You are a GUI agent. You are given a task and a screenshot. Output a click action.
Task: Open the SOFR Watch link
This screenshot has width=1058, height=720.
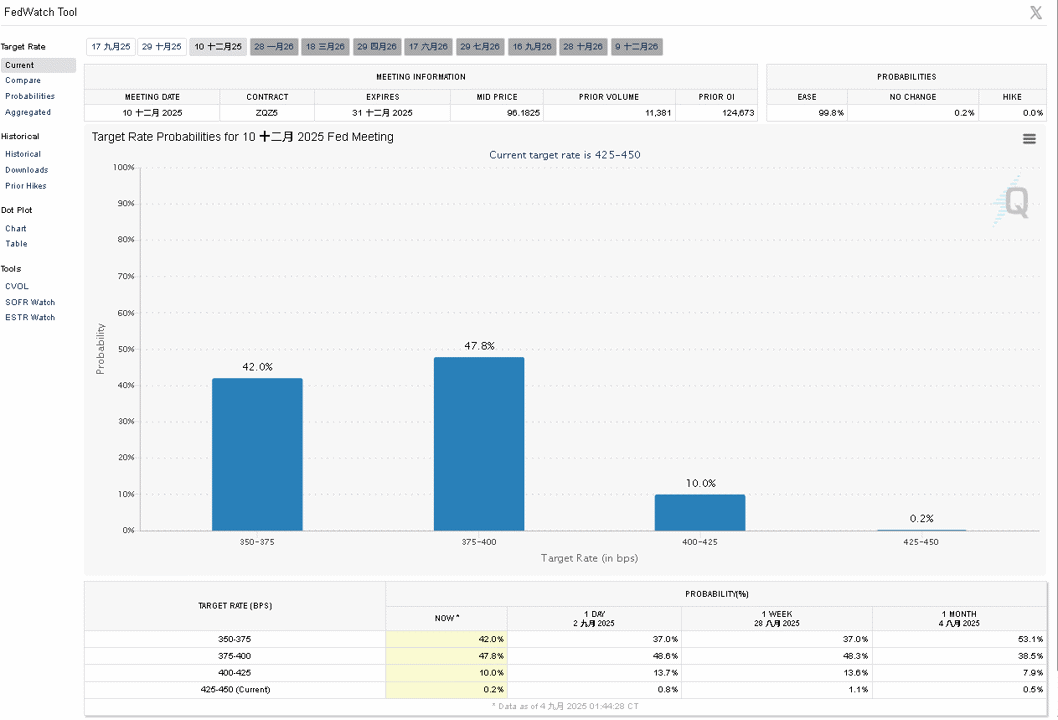coord(30,302)
